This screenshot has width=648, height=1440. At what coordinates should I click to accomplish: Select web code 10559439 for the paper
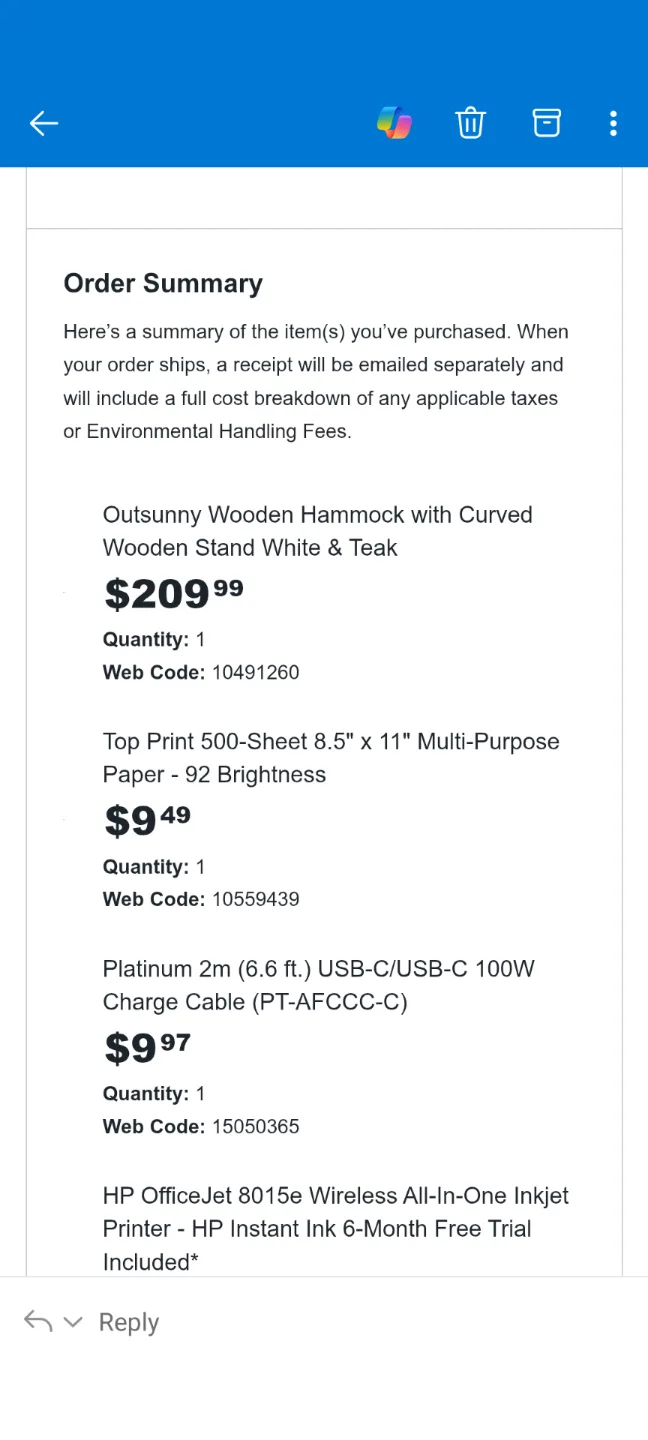pos(256,898)
